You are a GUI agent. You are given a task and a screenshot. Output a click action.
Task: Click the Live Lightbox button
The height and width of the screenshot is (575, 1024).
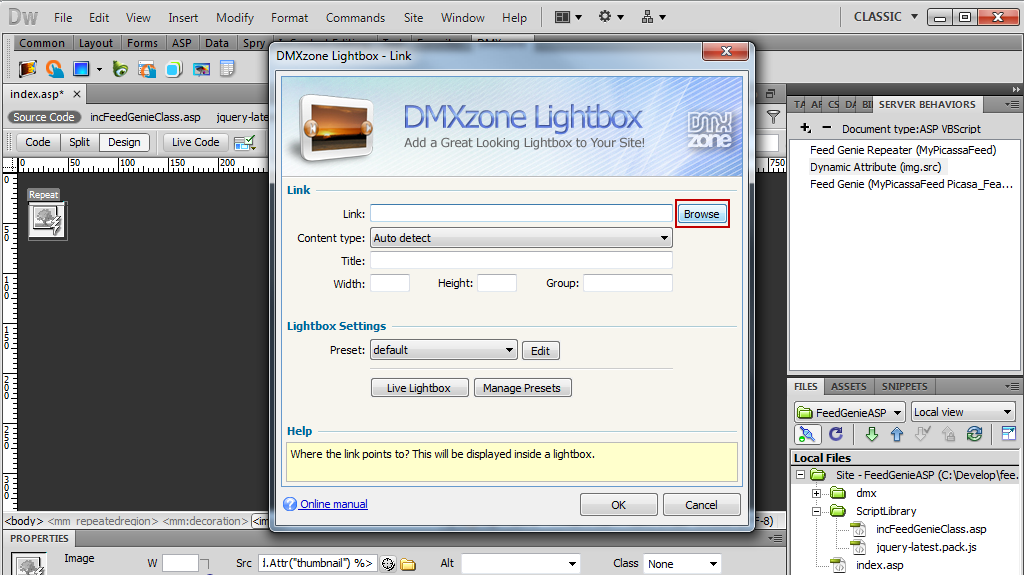[419, 387]
